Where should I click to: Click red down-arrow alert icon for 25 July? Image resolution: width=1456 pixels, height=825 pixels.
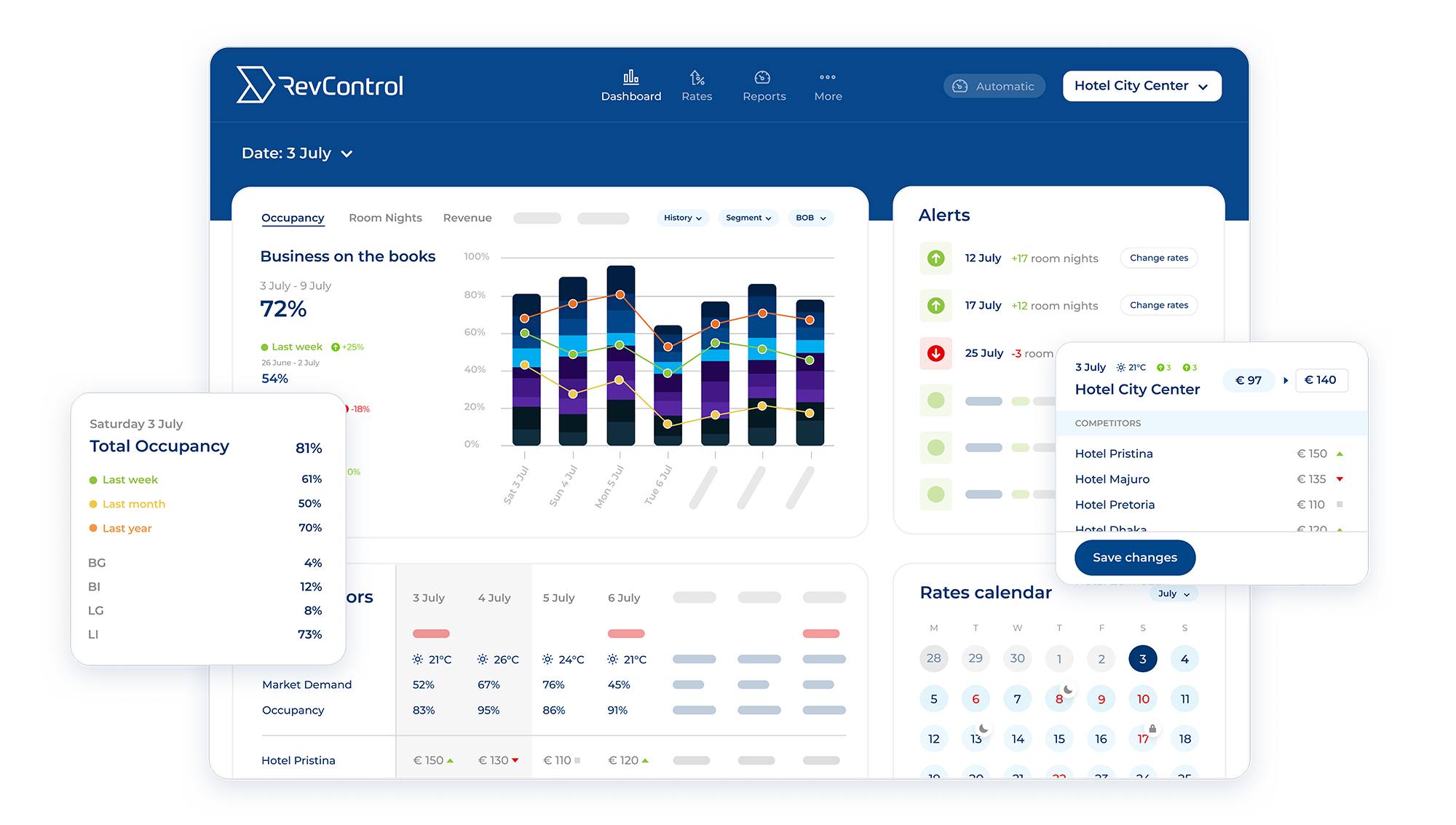click(x=936, y=353)
